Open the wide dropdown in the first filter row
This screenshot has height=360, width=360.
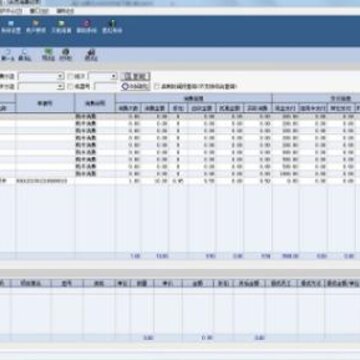coord(41,76)
